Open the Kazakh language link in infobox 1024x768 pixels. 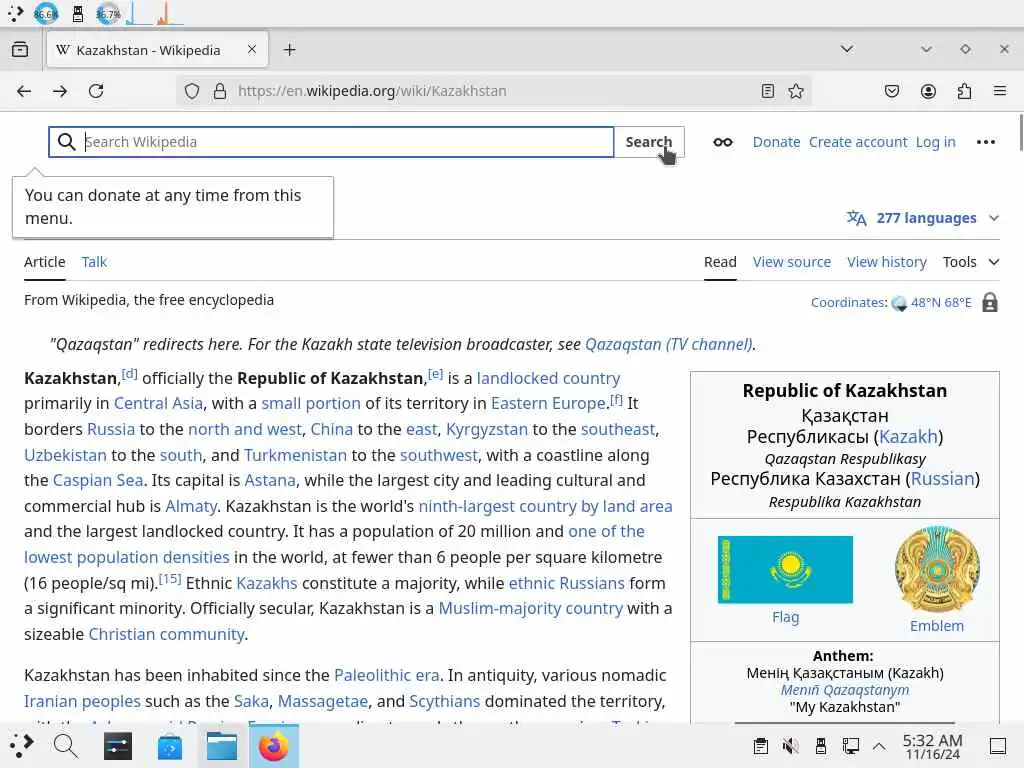coord(908,436)
